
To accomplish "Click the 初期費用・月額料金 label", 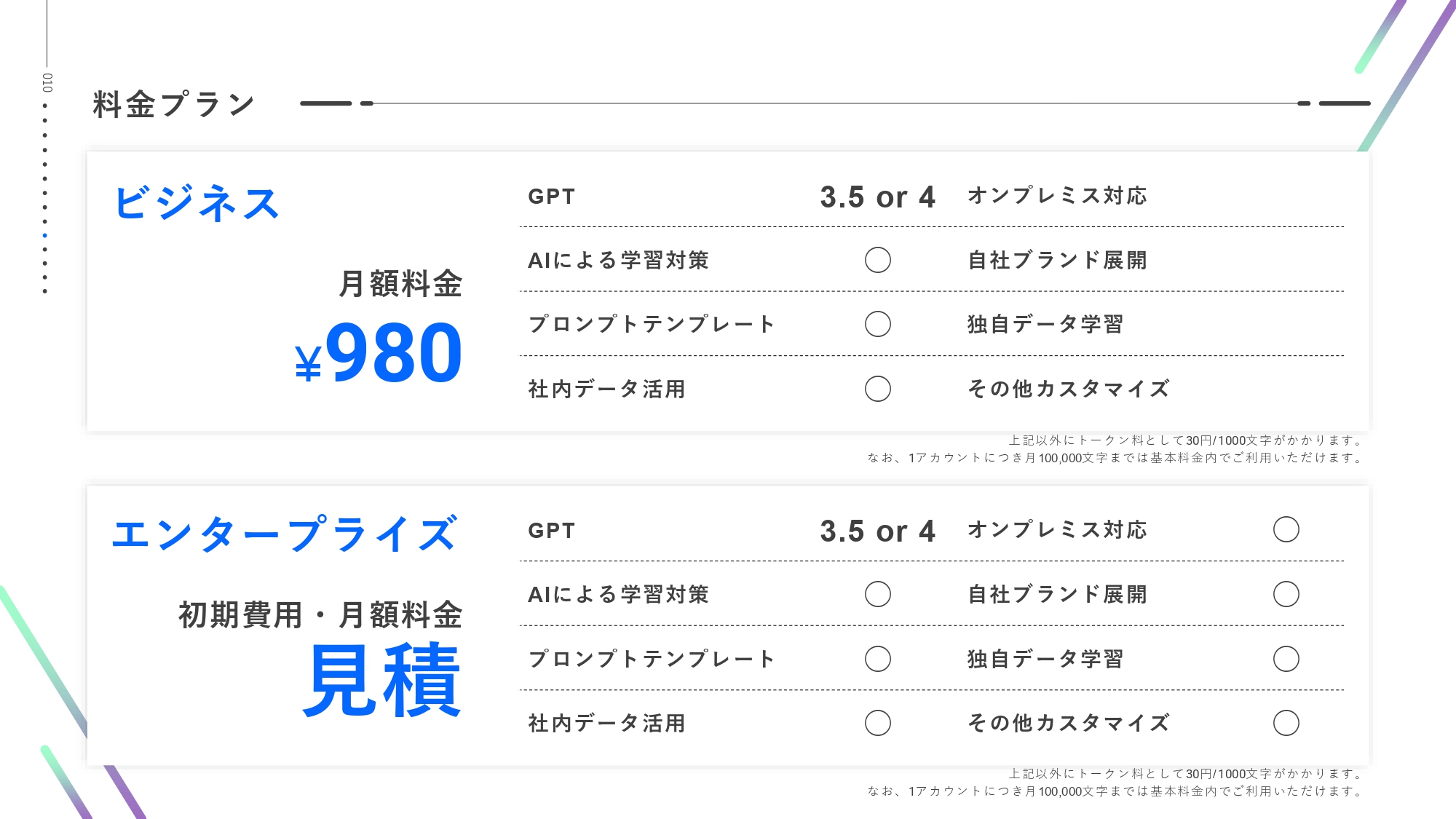I will 320,615.
